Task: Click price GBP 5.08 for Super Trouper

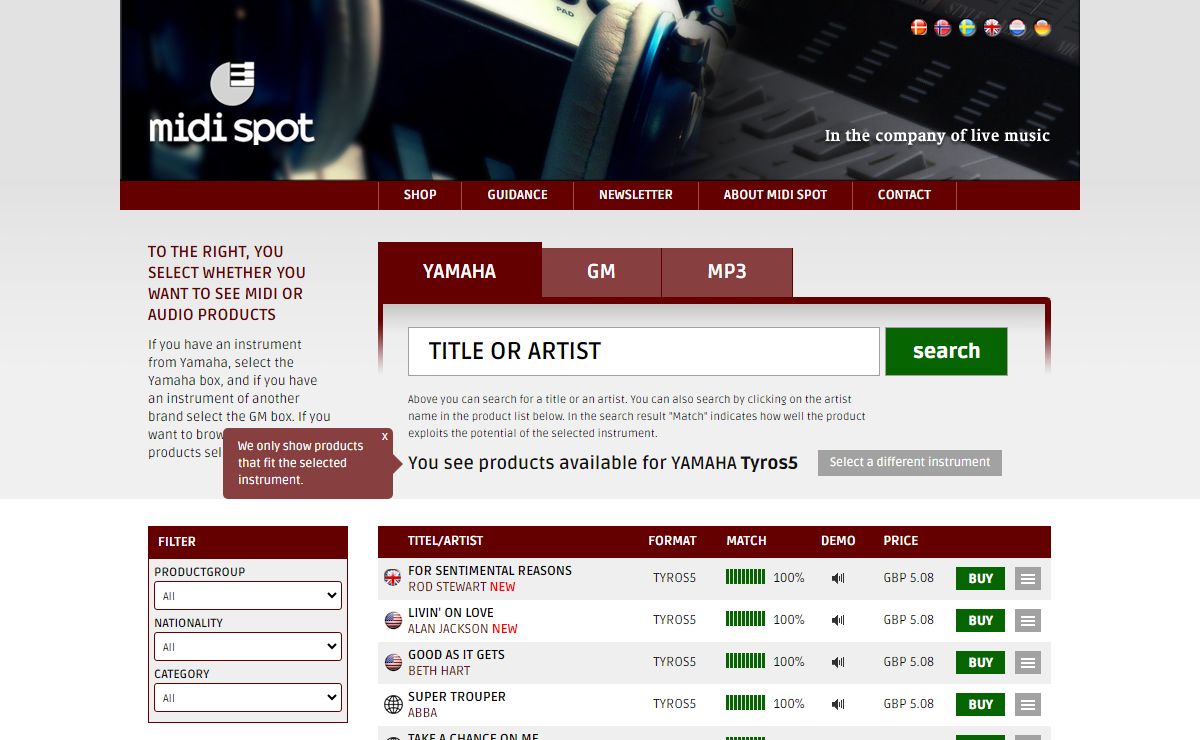Action: (x=908, y=704)
